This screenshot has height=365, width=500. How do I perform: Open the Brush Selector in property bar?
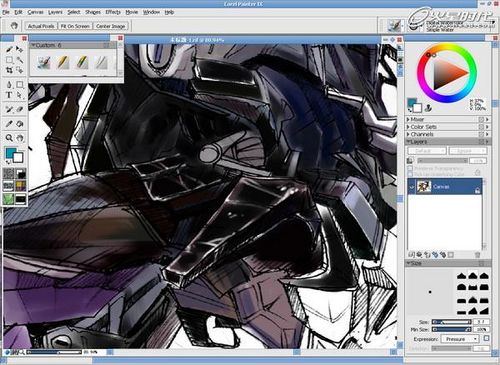[395, 25]
